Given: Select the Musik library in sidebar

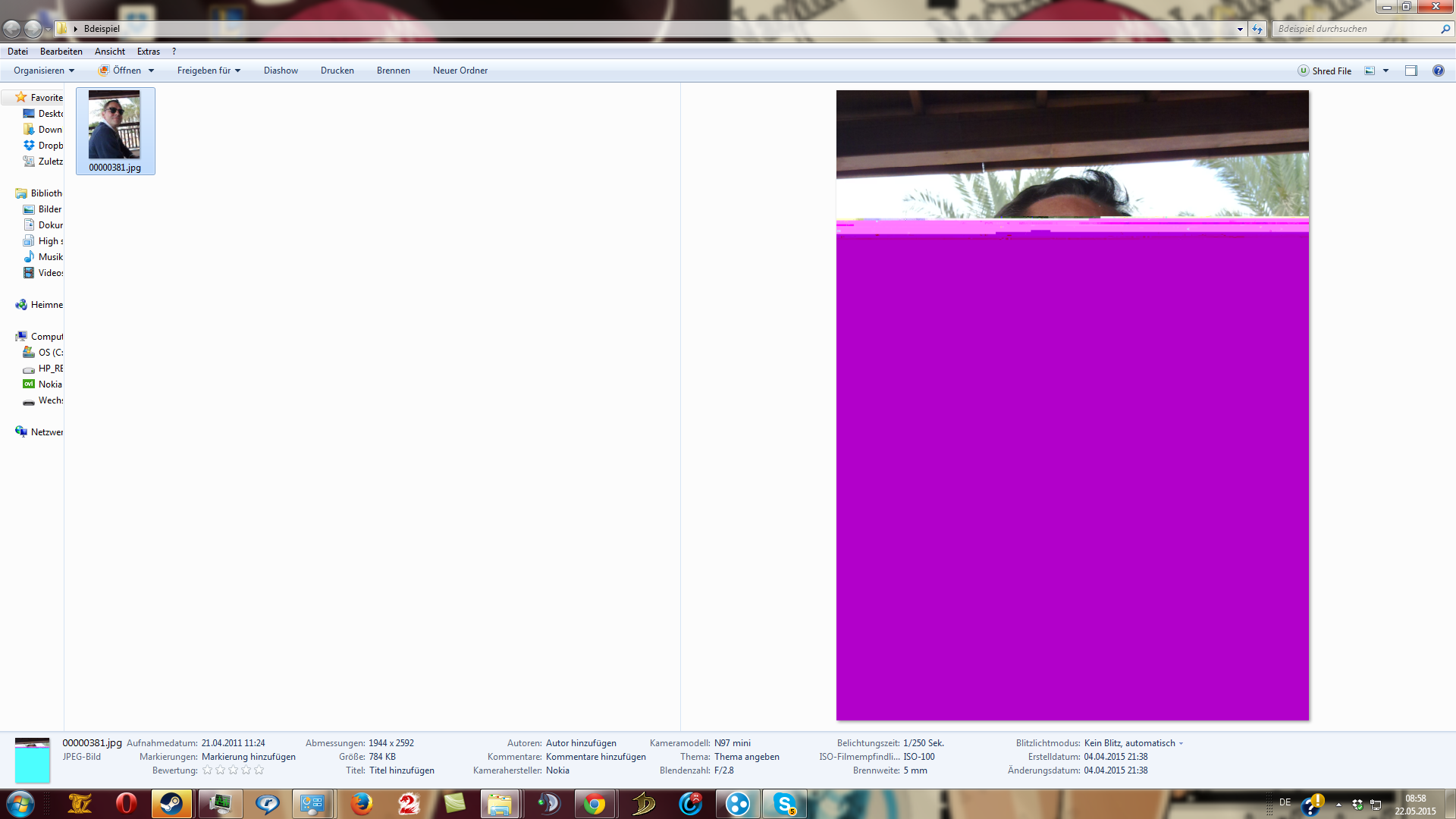Looking at the screenshot, I should click(x=50, y=257).
